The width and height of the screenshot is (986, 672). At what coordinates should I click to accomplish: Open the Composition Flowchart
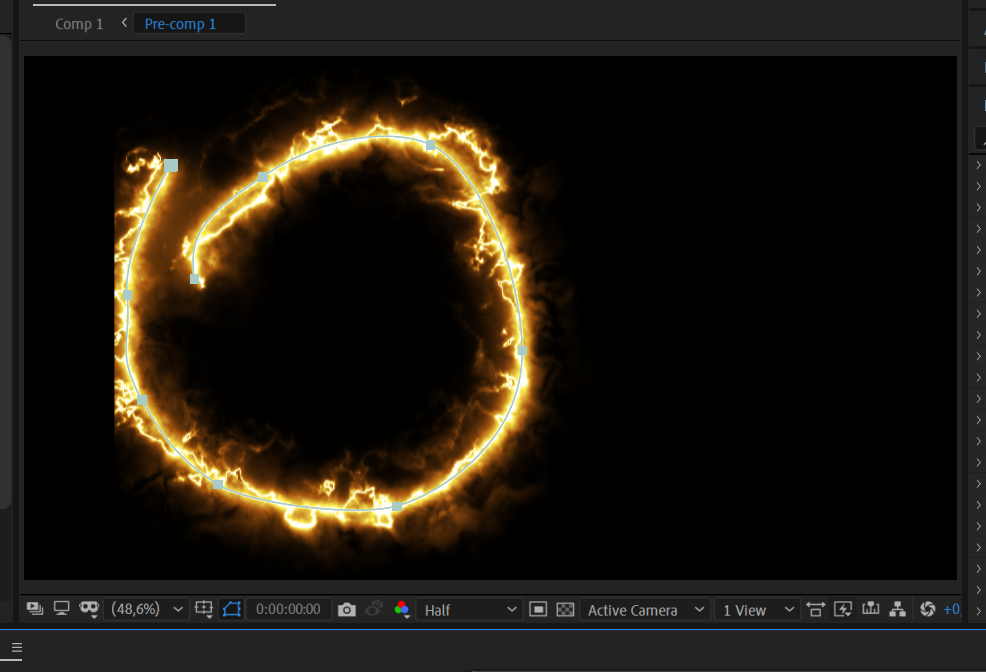point(898,608)
